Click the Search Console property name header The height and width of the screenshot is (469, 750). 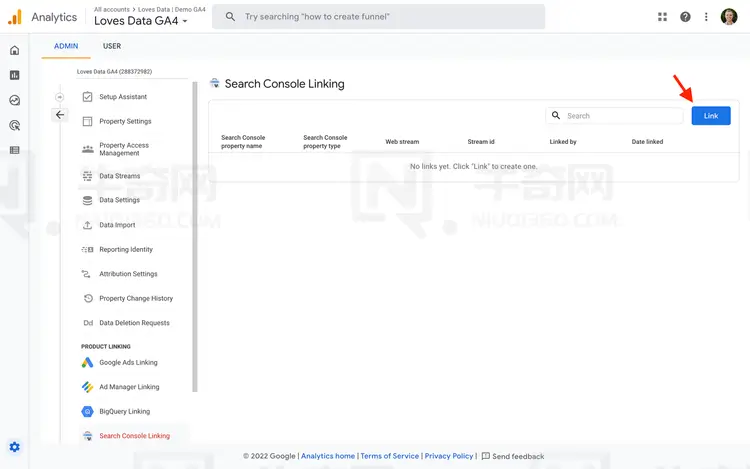tap(243, 142)
